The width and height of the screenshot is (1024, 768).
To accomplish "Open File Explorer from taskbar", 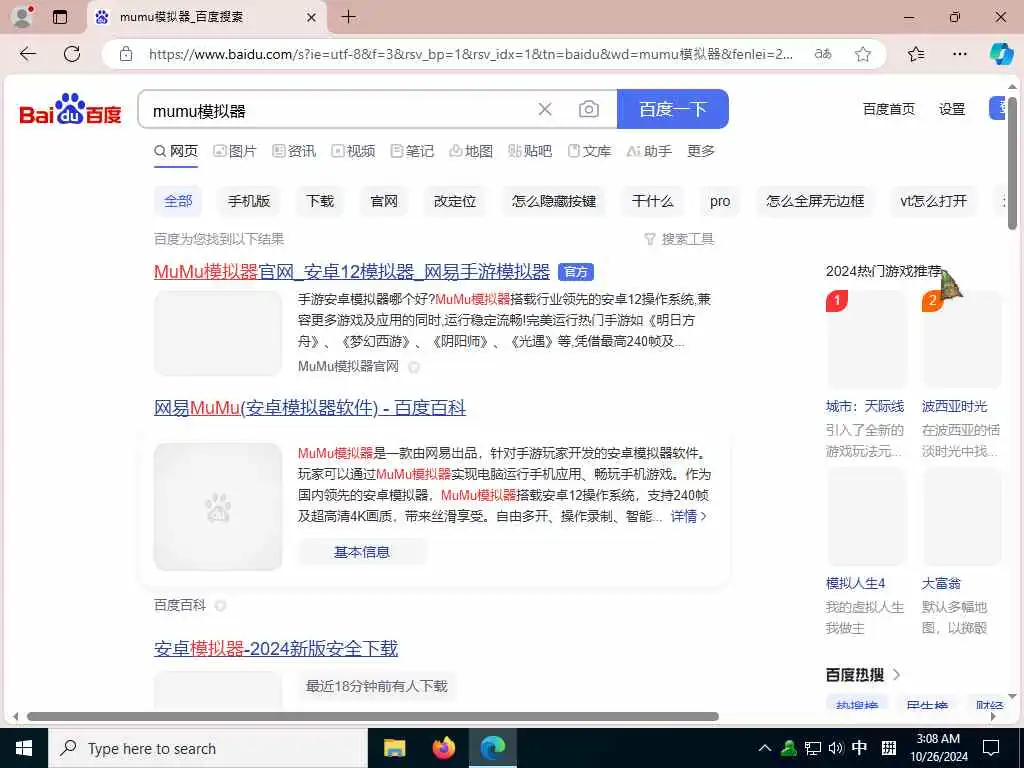I will [394, 748].
